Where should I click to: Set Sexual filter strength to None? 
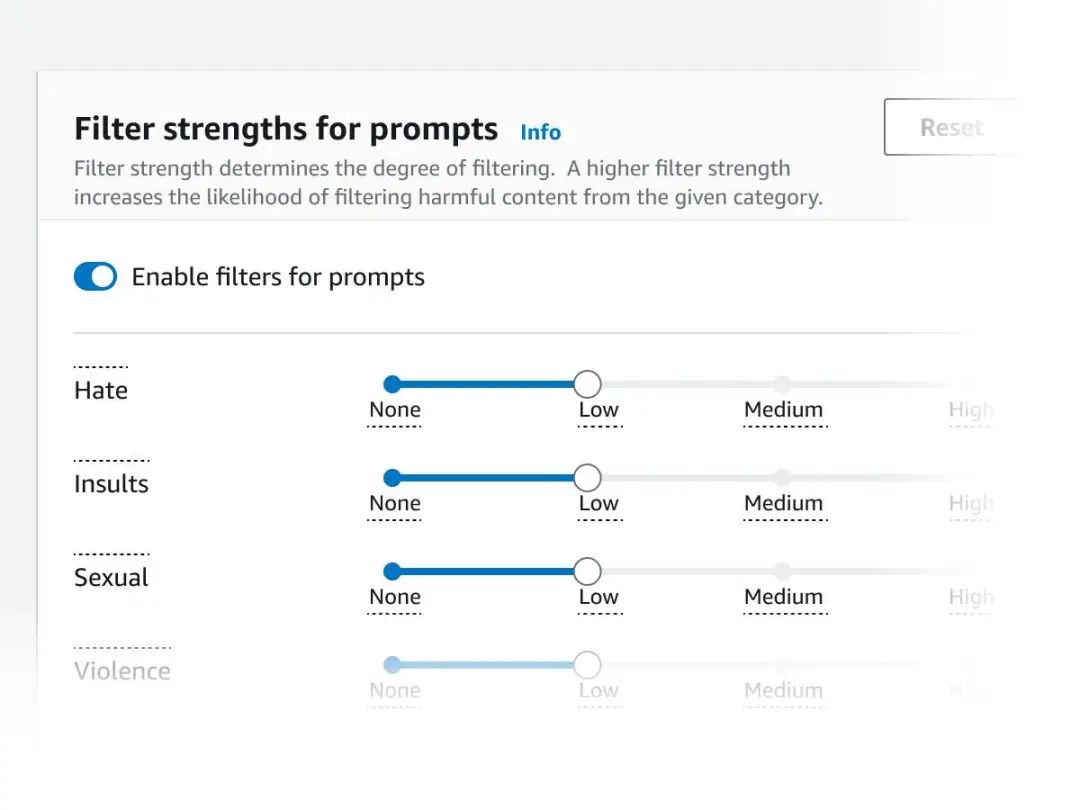click(392, 571)
